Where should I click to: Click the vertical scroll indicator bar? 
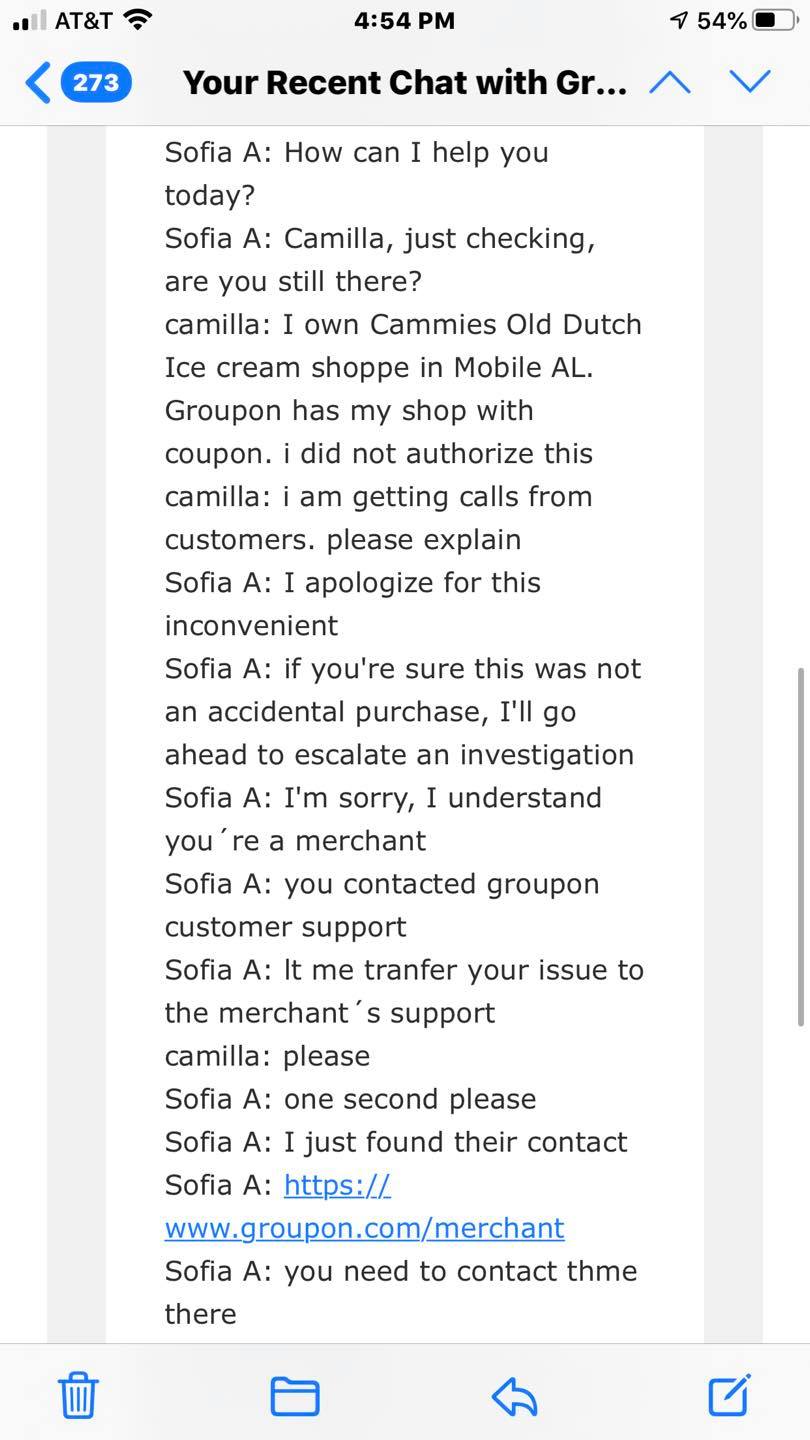(800, 846)
